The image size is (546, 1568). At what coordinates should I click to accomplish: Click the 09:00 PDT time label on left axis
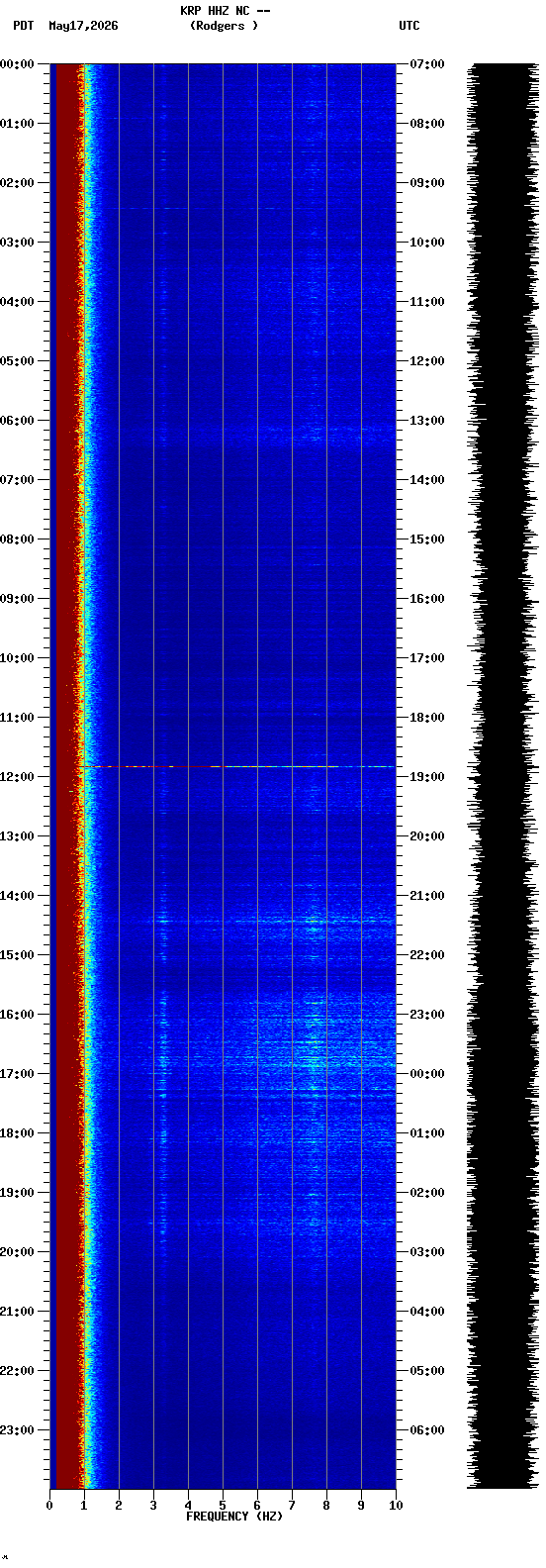coord(17,599)
